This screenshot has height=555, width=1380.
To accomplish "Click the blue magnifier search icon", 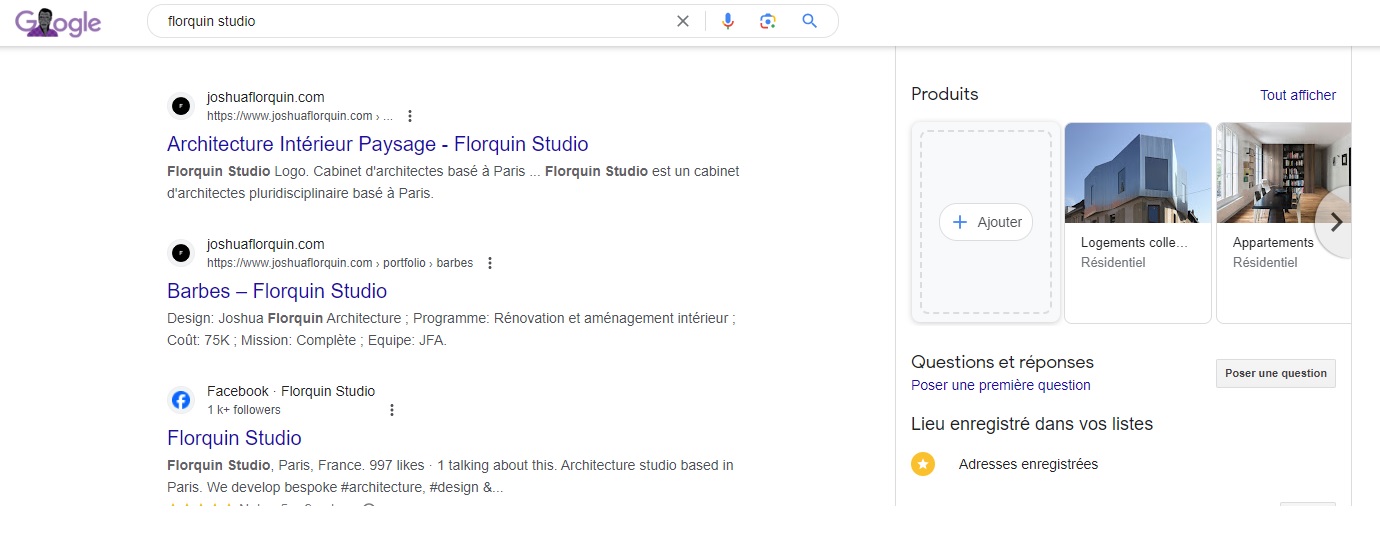I will [x=810, y=21].
